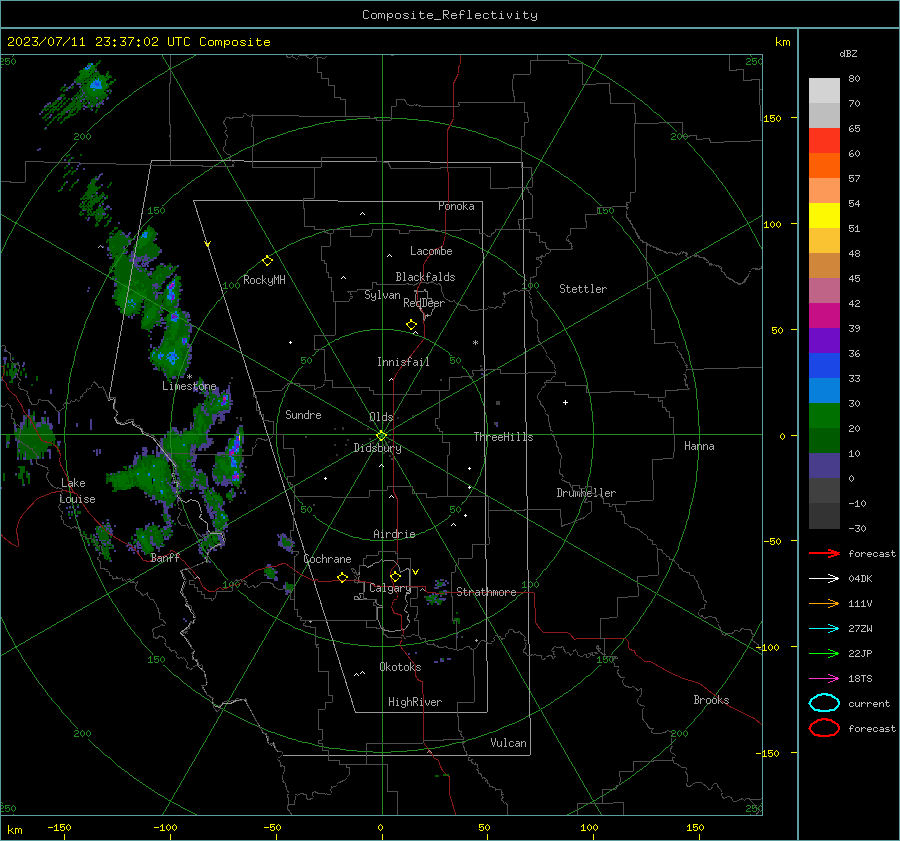Click the Airdrie city label
Image resolution: width=900 pixels, height=841 pixels.
pyautogui.click(x=394, y=534)
